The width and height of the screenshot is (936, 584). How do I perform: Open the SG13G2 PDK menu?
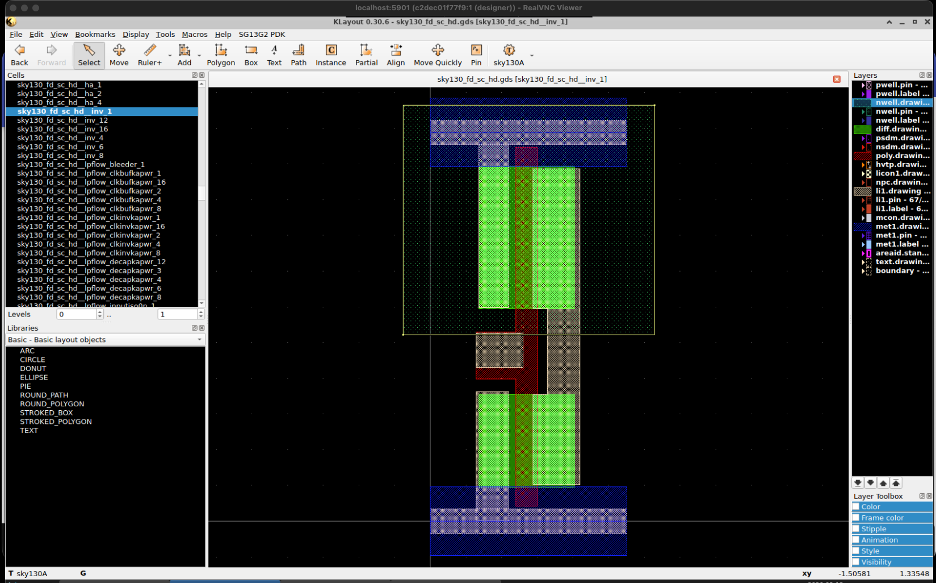pos(261,34)
